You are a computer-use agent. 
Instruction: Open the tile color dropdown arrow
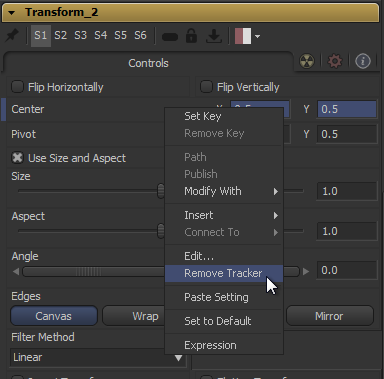257,36
